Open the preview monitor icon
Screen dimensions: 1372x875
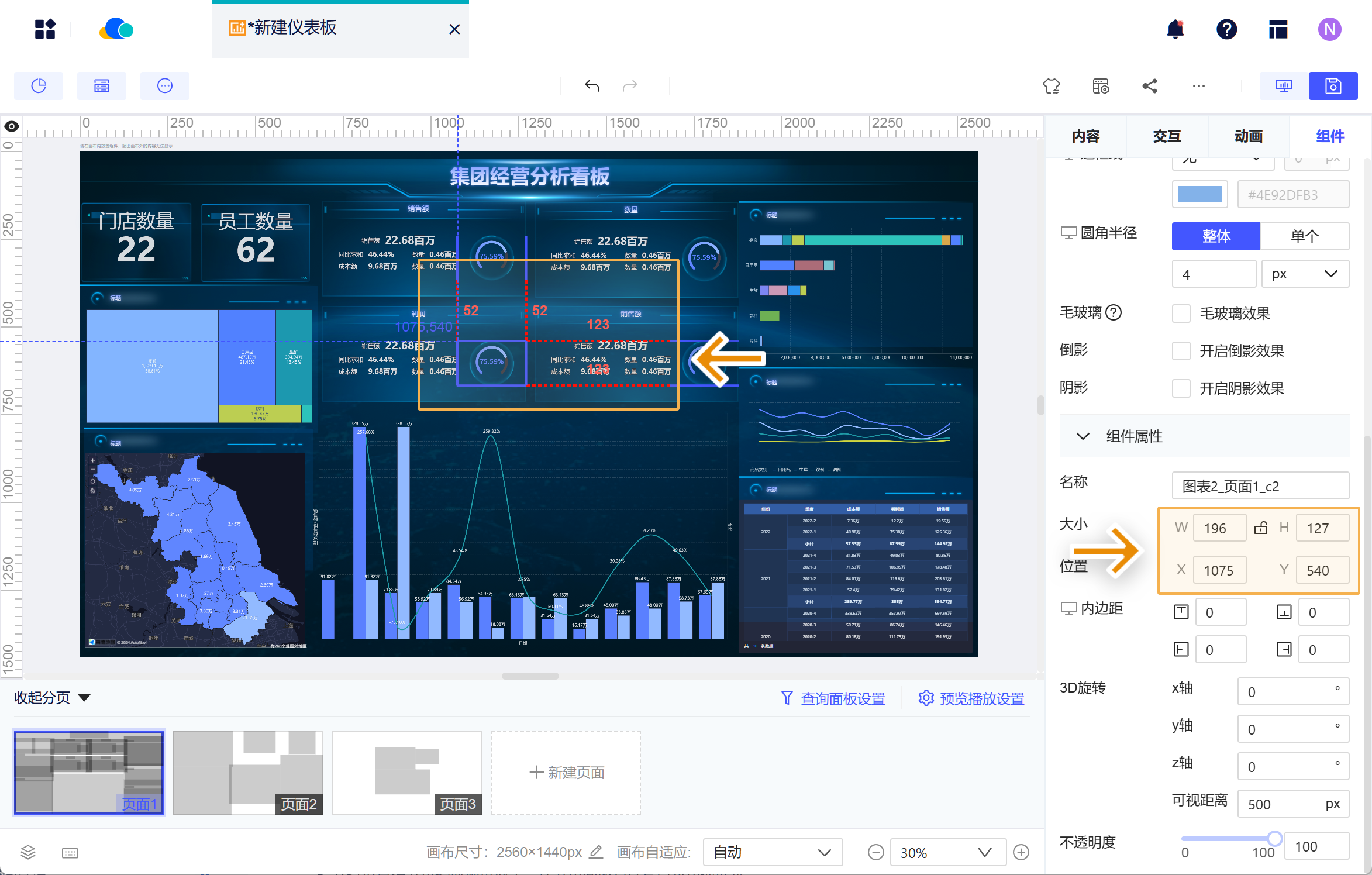click(1284, 86)
